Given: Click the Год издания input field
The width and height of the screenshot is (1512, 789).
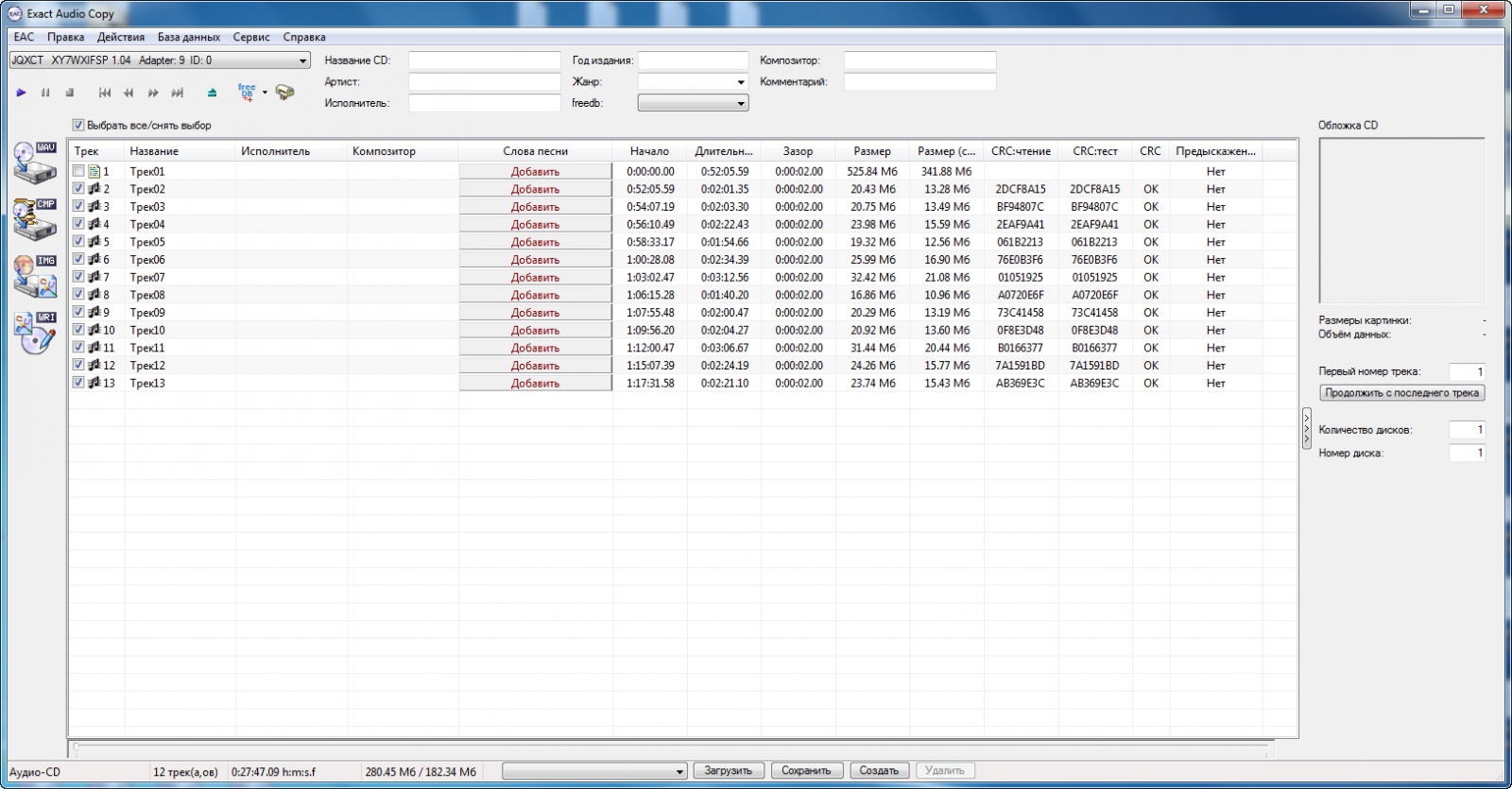Looking at the screenshot, I should point(693,60).
